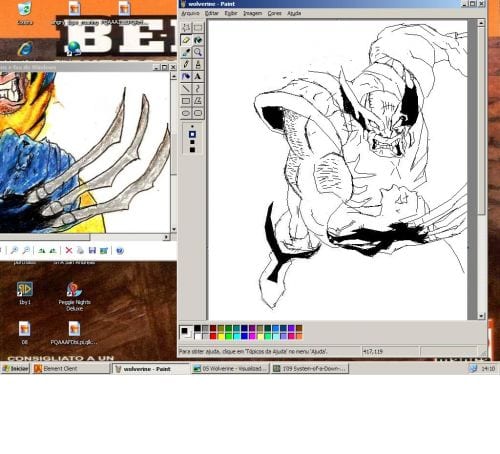This screenshot has height=454, width=500.
Task: Click image viewer vertical scrollbar down arrow
Action: [x=173, y=229]
